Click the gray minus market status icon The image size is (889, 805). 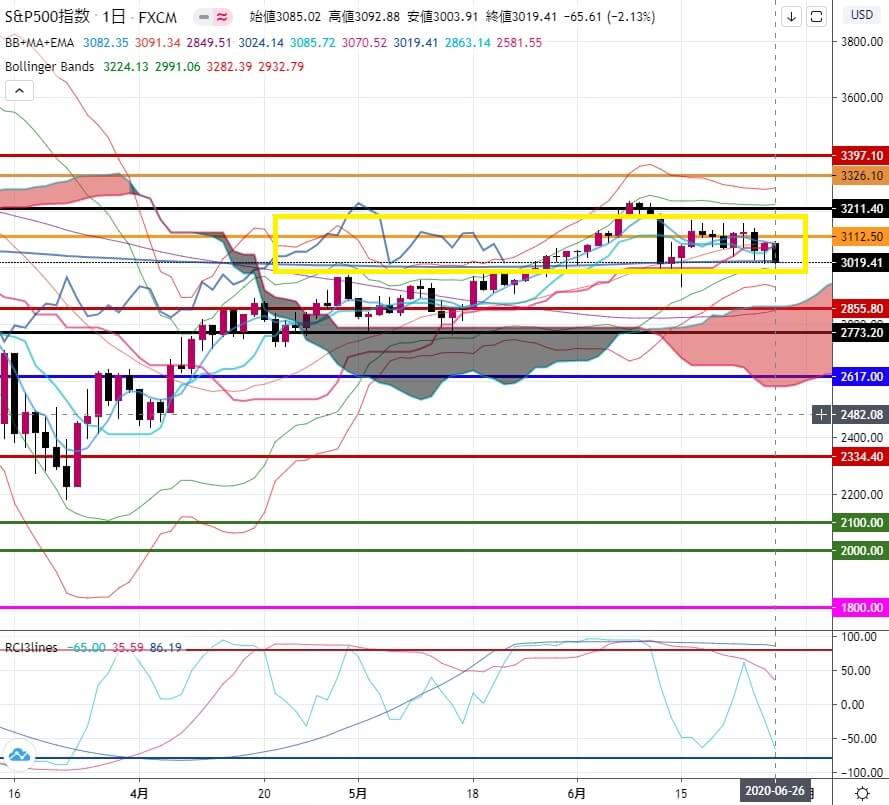pos(204,17)
